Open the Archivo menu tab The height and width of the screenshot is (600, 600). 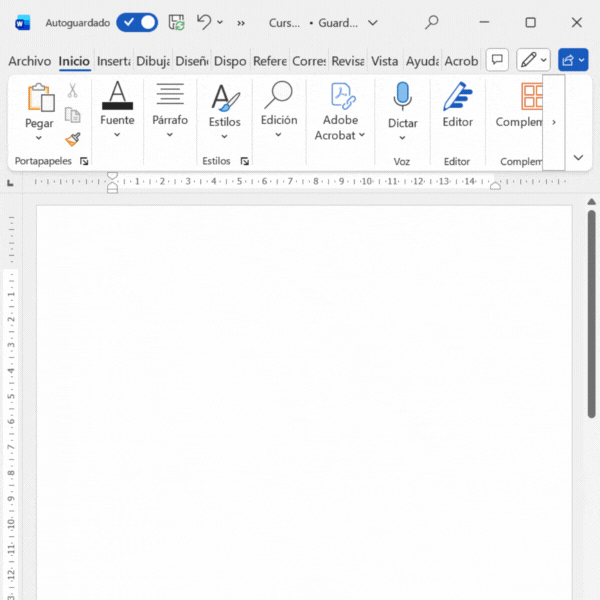[x=29, y=61]
